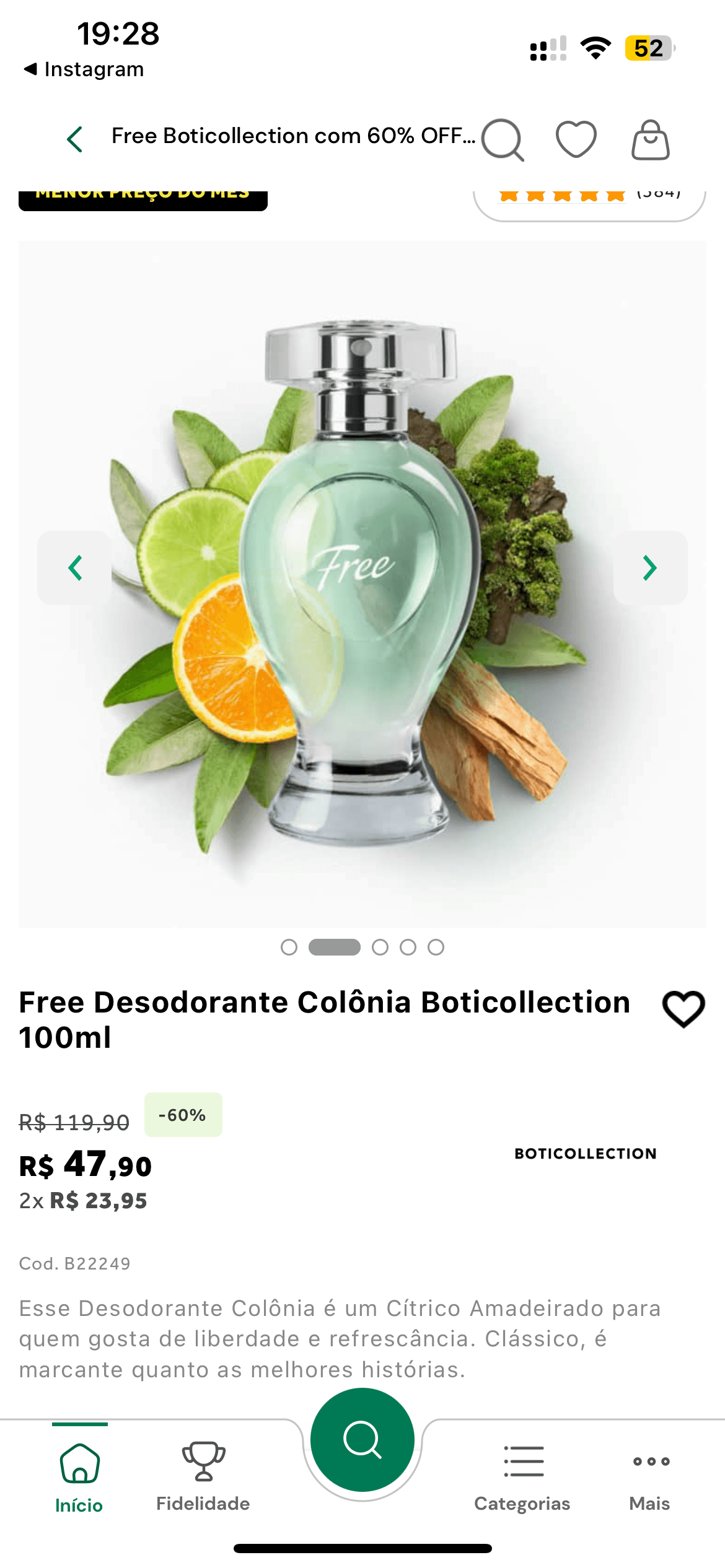Select the last carousel dot indicator
This screenshot has width=725, height=1568.
[x=436, y=947]
